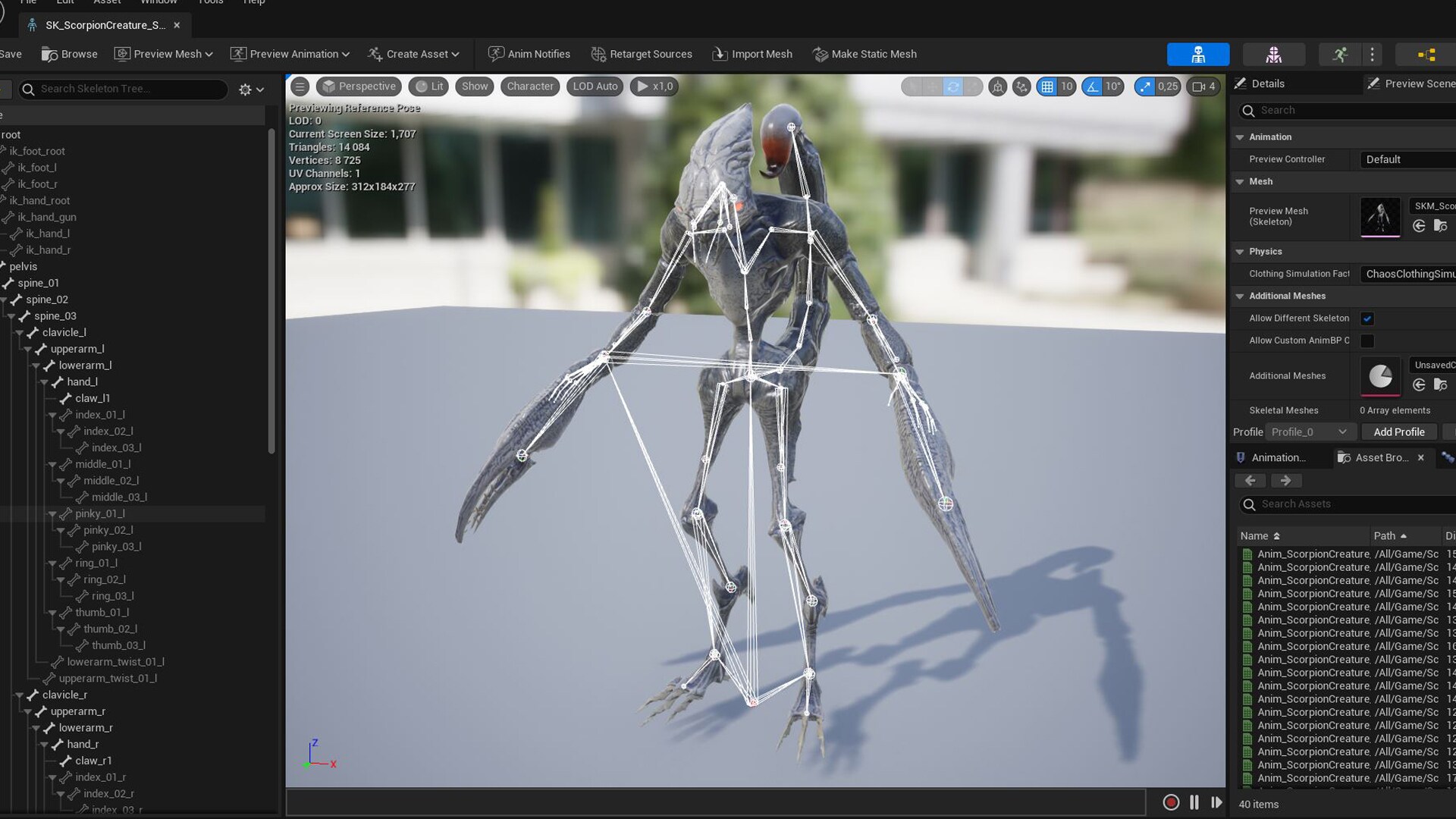Open the Skeleton Tree settings gear
The width and height of the screenshot is (1456, 819).
[x=244, y=89]
